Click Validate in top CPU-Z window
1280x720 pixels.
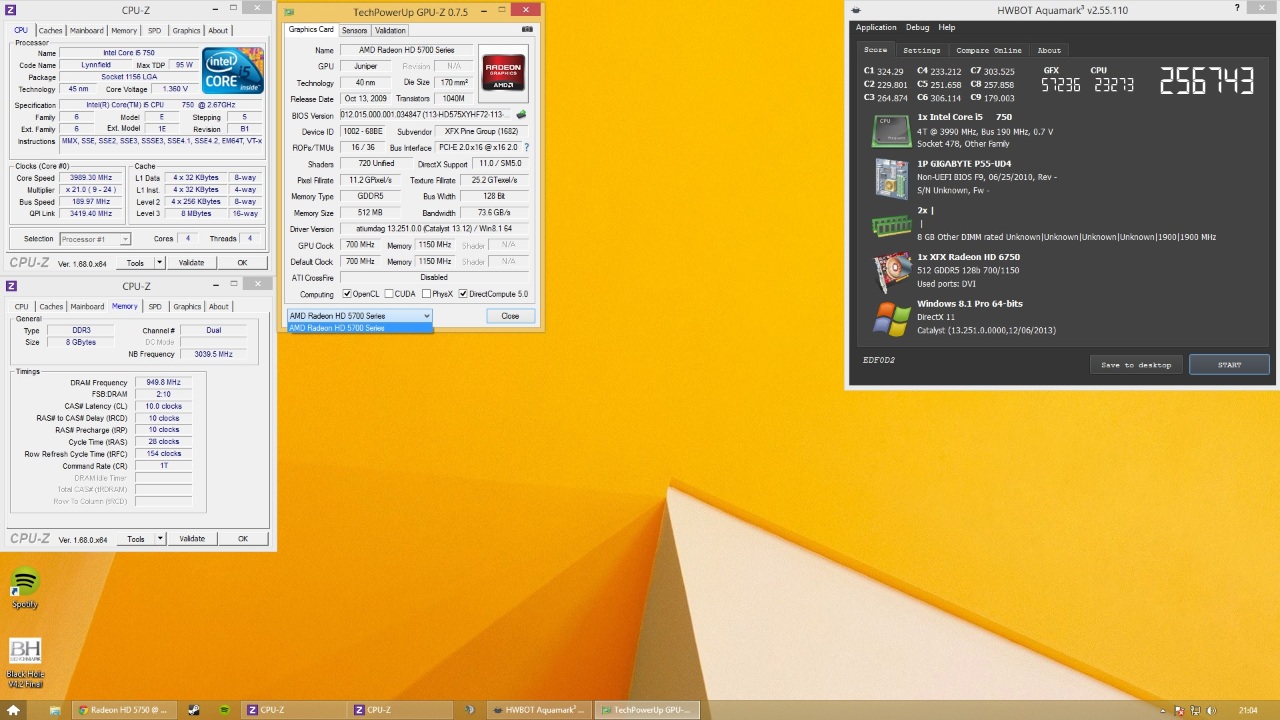pos(191,263)
